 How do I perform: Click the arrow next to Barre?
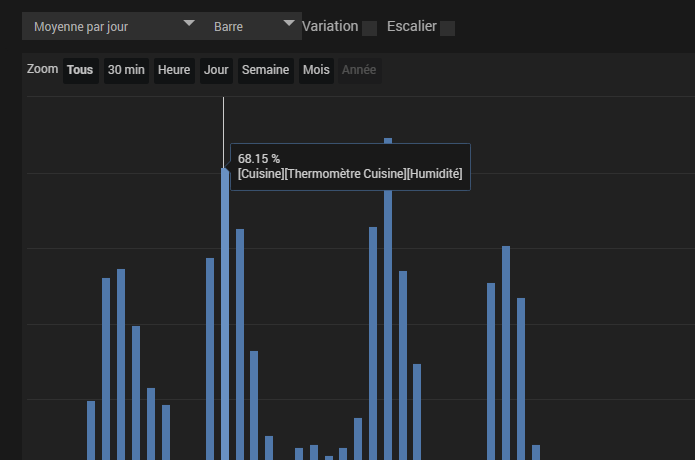tap(289, 23)
